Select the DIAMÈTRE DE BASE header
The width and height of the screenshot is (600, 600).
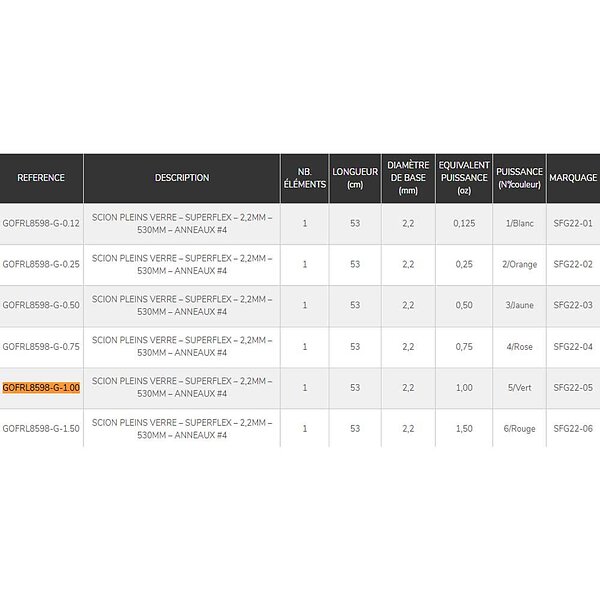[x=408, y=178]
